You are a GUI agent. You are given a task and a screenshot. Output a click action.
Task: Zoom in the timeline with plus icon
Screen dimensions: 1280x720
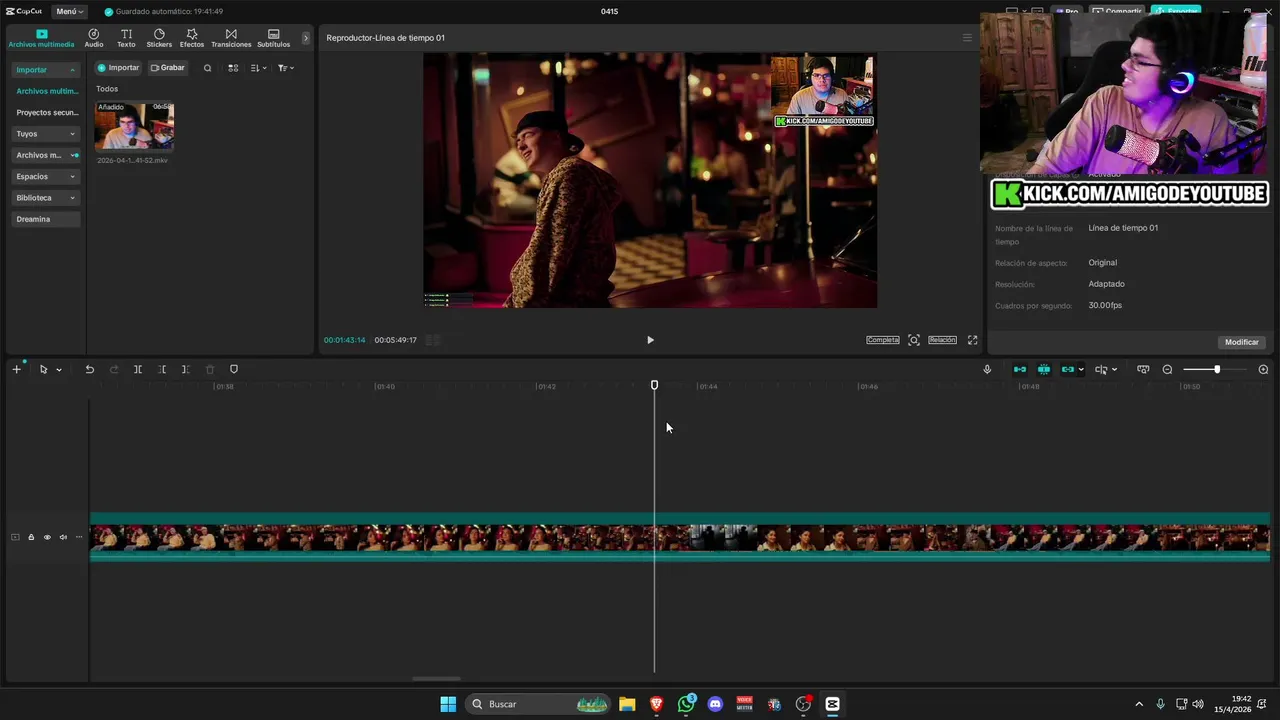1263,369
